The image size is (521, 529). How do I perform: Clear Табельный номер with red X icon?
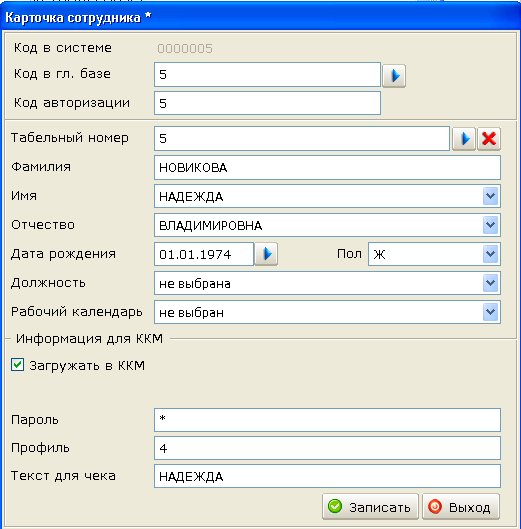point(489,139)
